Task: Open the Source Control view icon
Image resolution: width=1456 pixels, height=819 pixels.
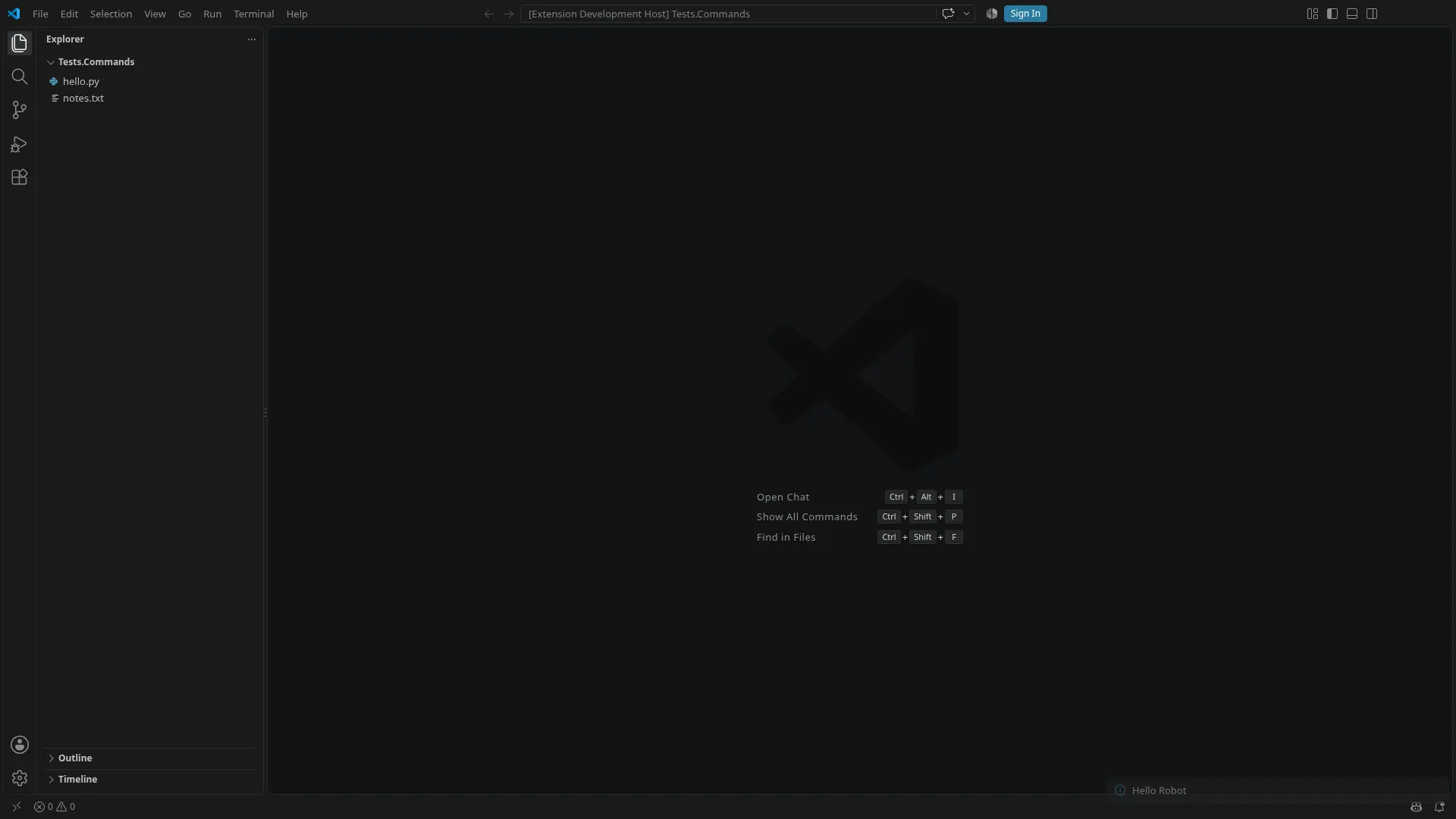Action: point(19,110)
